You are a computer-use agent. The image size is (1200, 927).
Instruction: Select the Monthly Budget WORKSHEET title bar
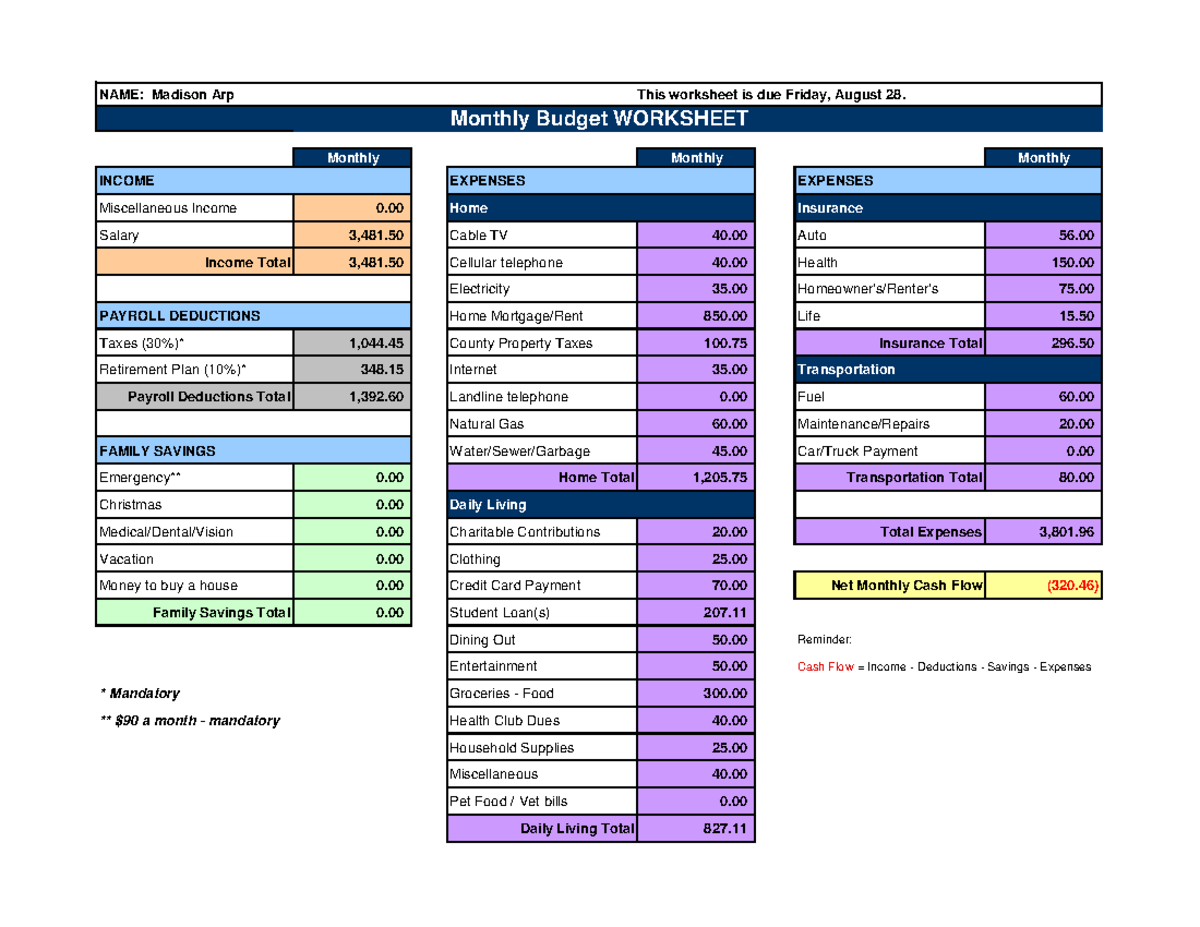[598, 119]
